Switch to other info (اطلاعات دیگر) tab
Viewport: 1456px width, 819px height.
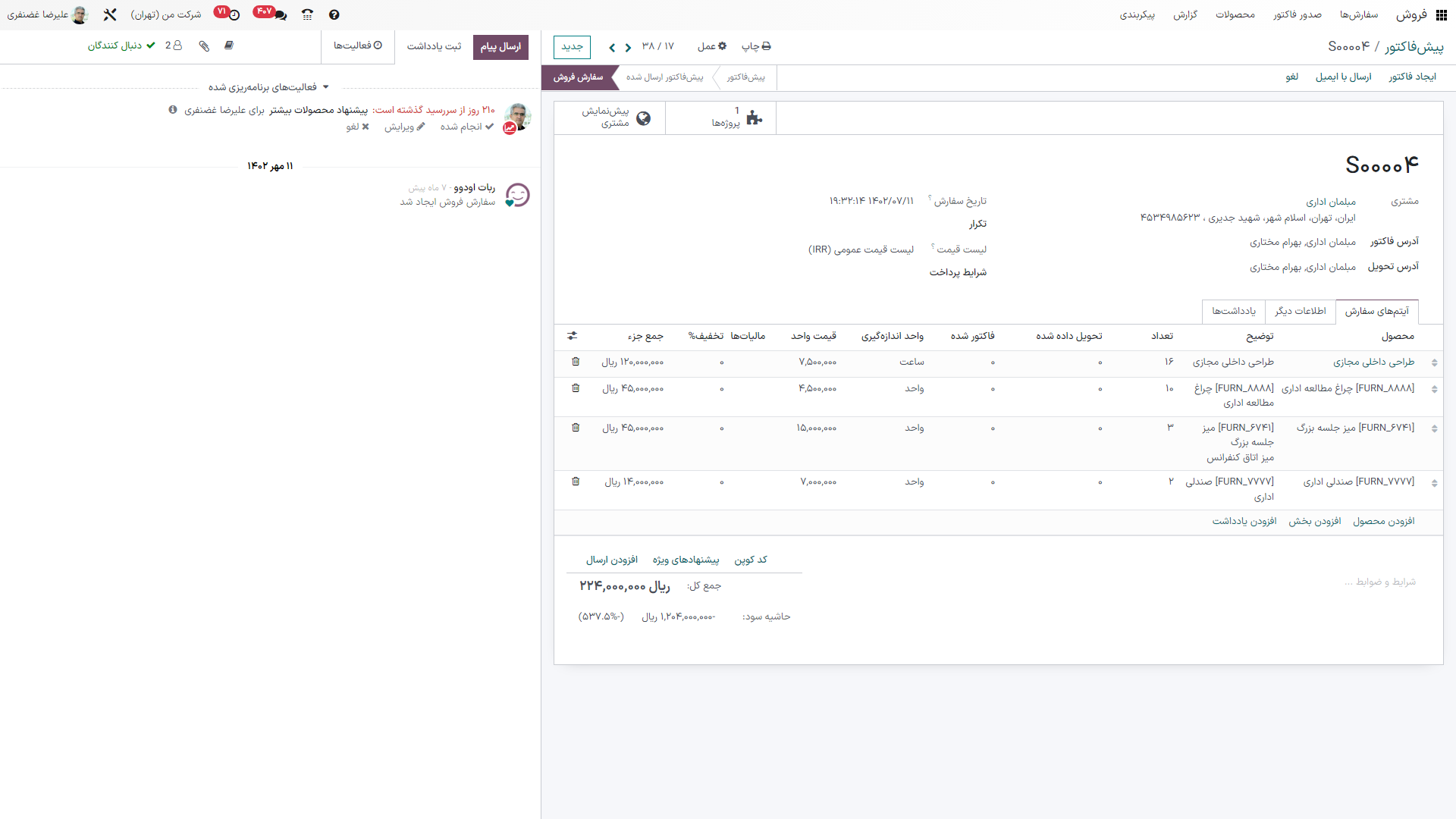click(x=1300, y=311)
